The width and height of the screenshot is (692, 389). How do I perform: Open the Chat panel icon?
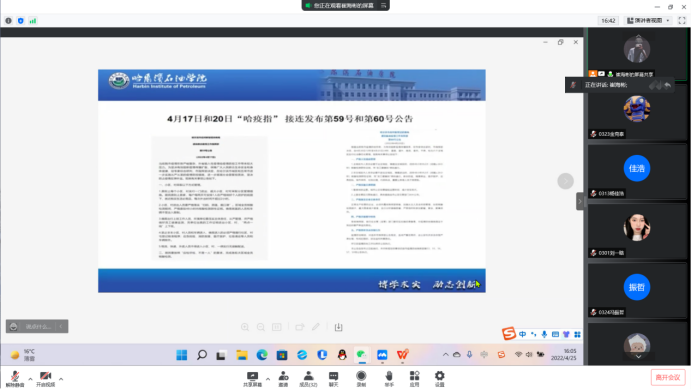[333, 379]
